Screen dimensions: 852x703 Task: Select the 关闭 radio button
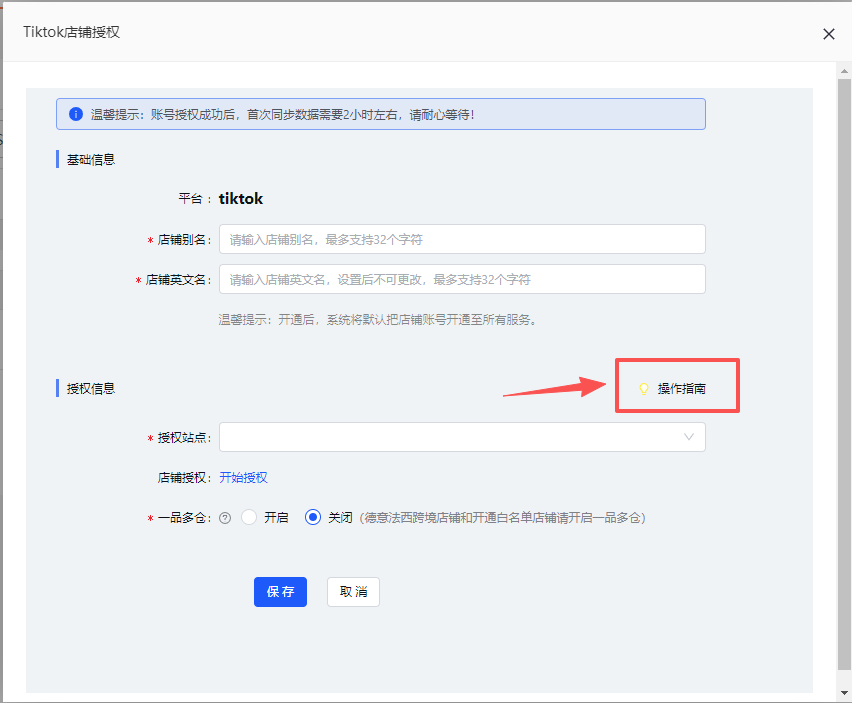(x=313, y=517)
